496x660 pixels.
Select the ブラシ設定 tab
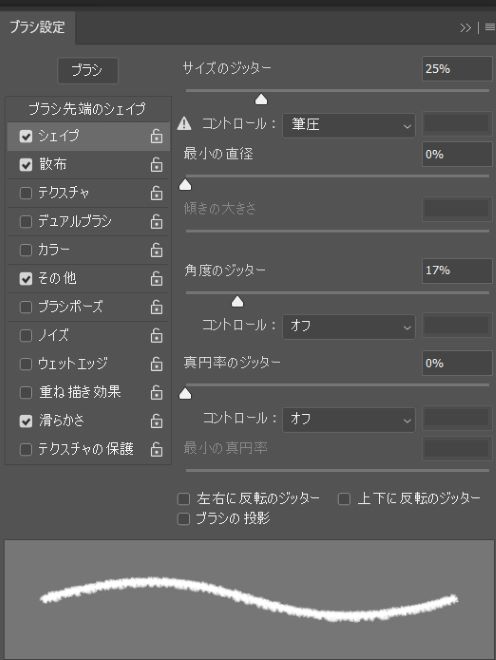click(37, 28)
